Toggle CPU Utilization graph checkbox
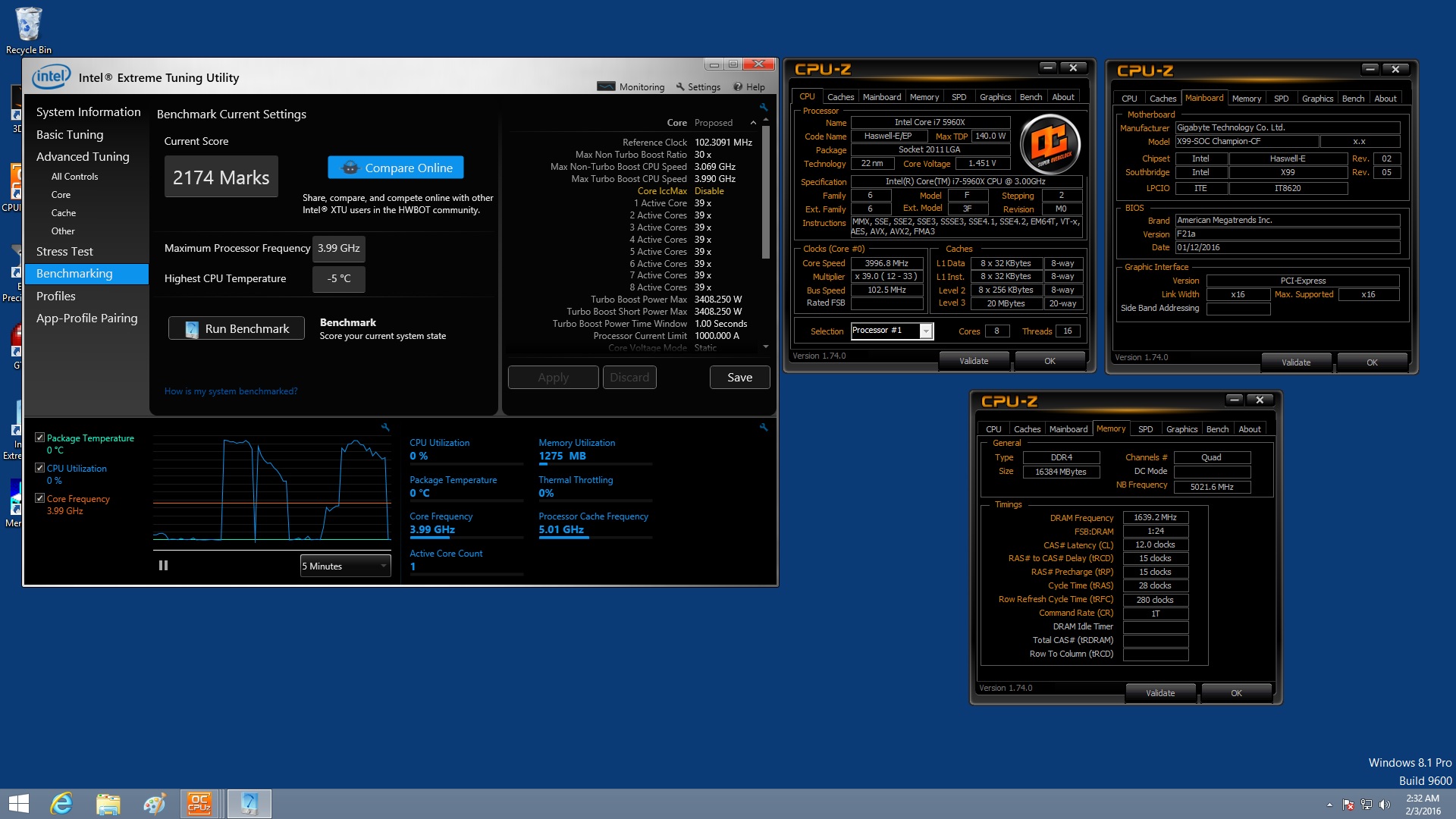The image size is (1456, 819). click(x=40, y=468)
